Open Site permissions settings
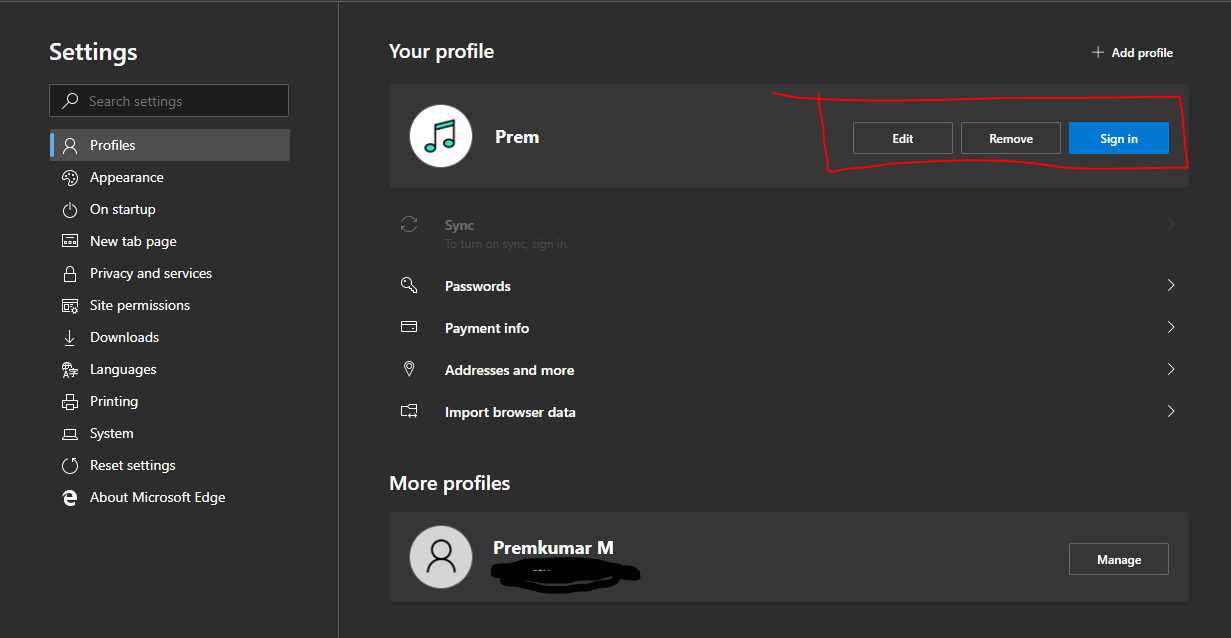1231x638 pixels. pyautogui.click(x=69, y=305)
